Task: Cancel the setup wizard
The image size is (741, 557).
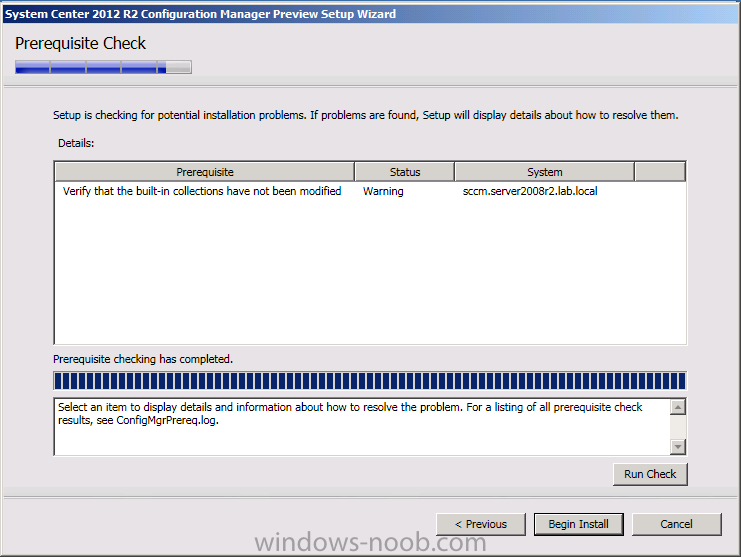Action: 676,524
